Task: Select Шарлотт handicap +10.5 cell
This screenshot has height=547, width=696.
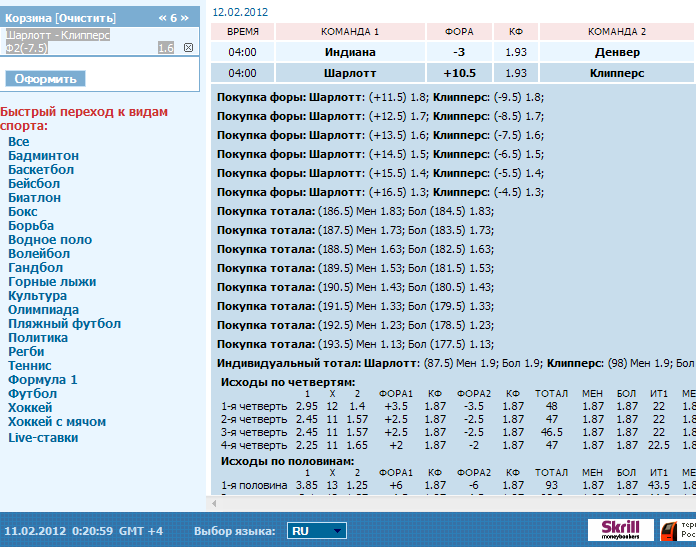Action: tap(459, 73)
